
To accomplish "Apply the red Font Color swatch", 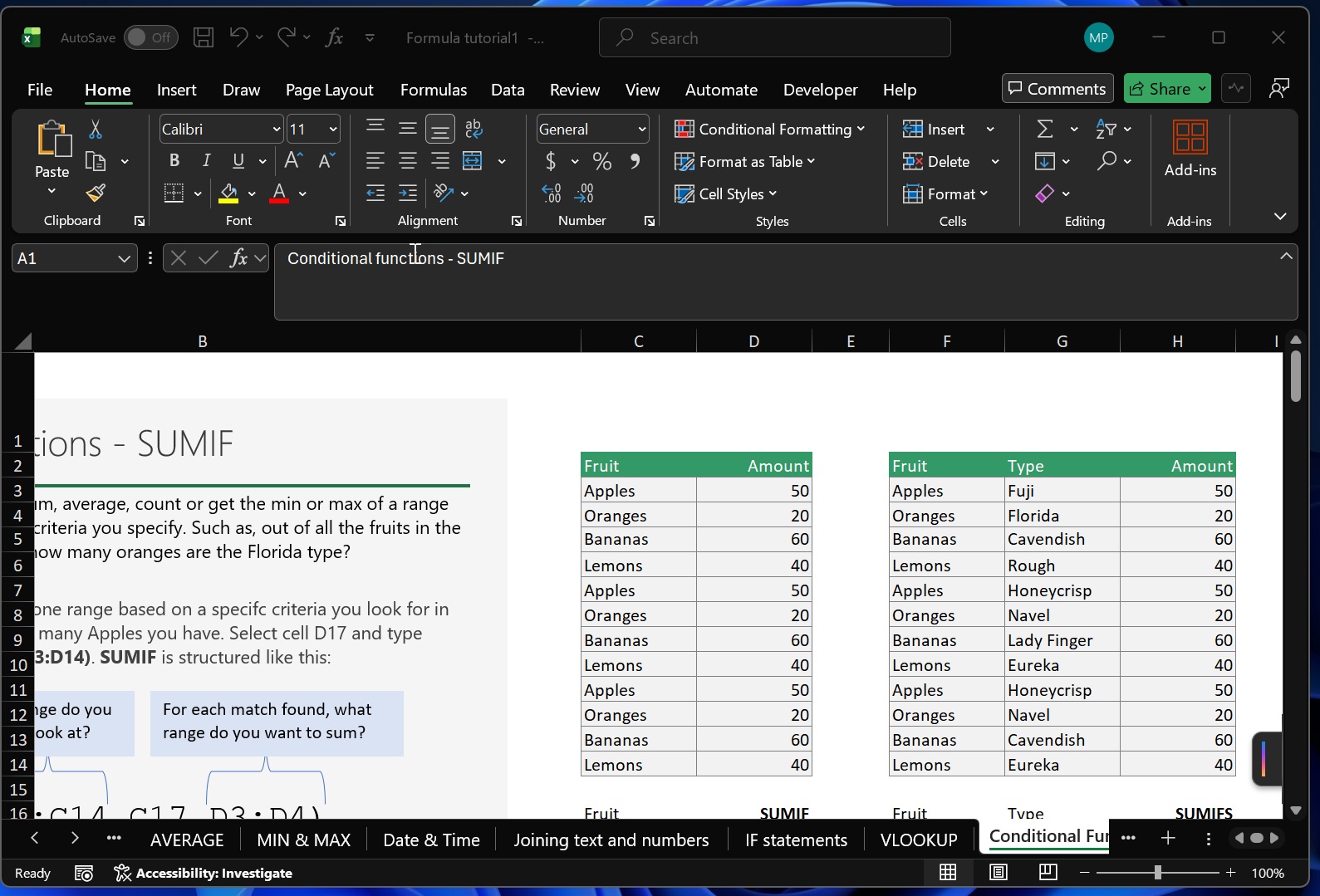I will pos(280,193).
